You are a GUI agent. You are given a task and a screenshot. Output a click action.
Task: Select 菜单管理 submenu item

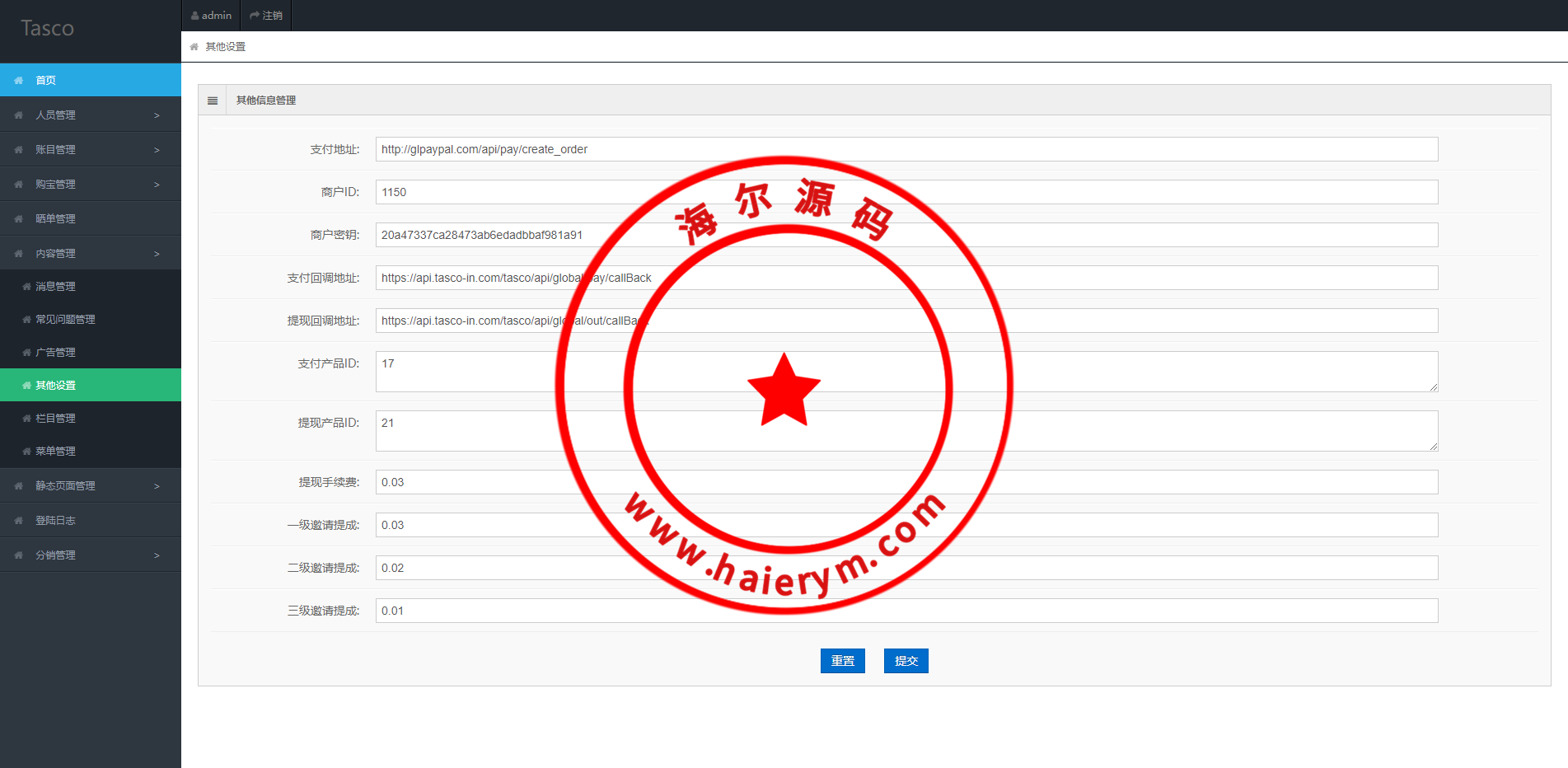tap(91, 451)
